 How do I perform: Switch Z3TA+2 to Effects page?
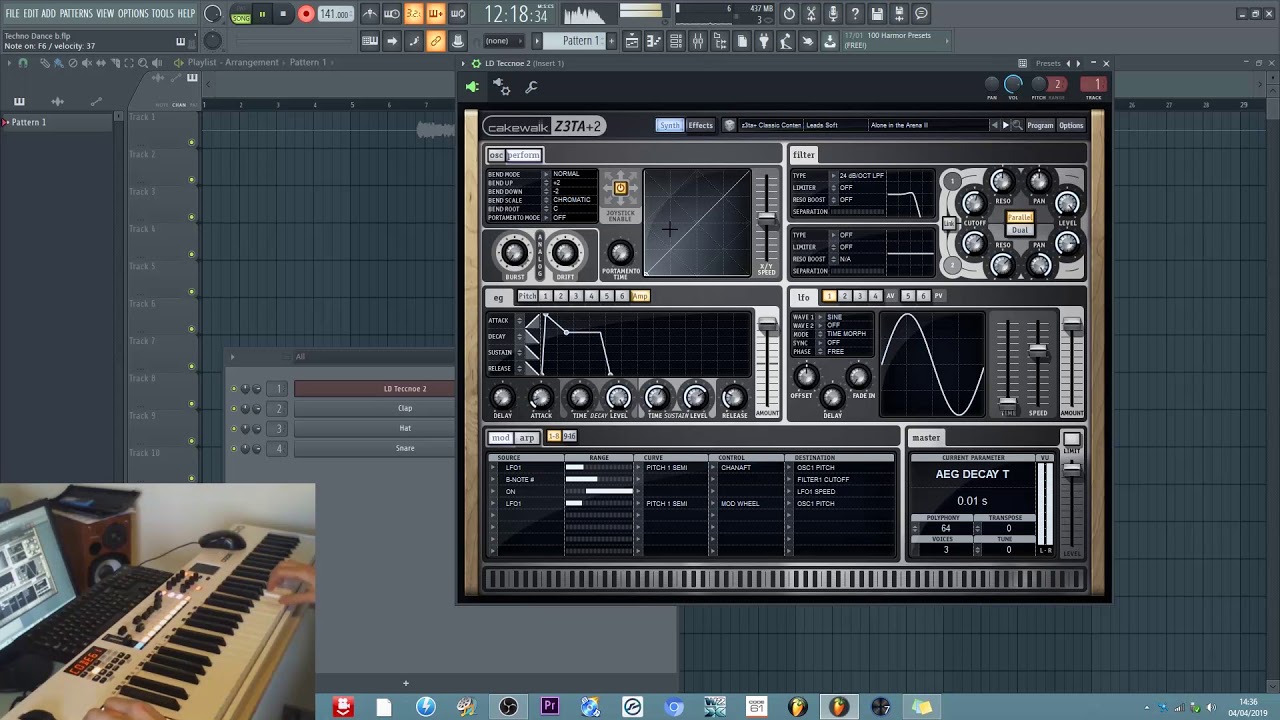coord(700,125)
